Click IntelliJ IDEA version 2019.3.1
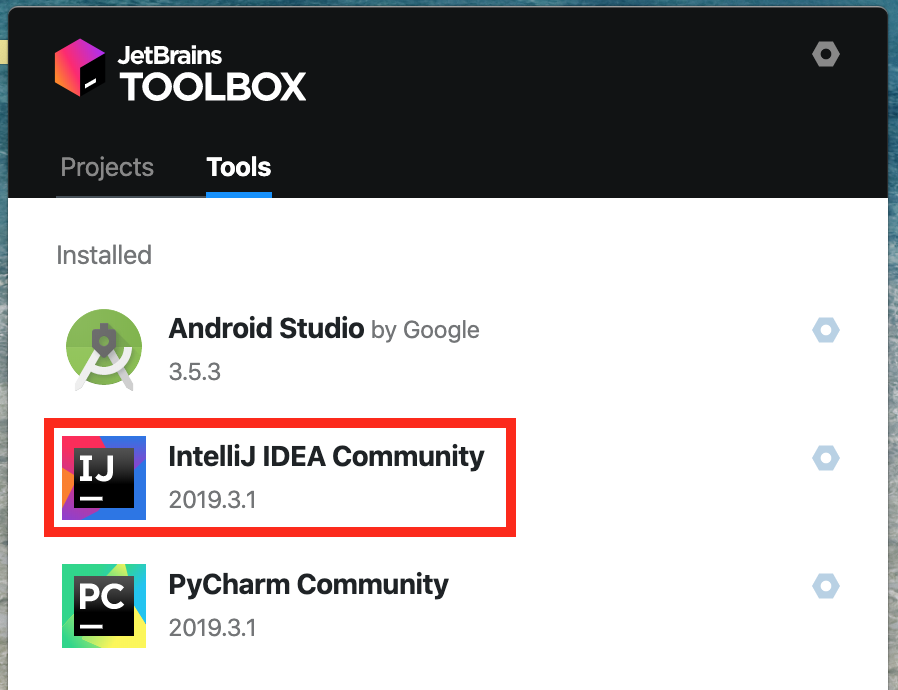This screenshot has width=898, height=690. [212, 500]
